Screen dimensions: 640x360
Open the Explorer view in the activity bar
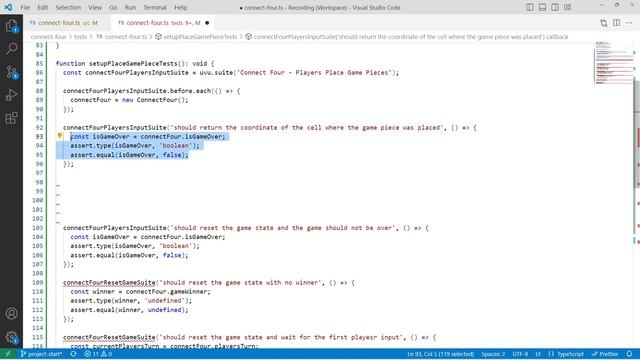coord(11,26)
